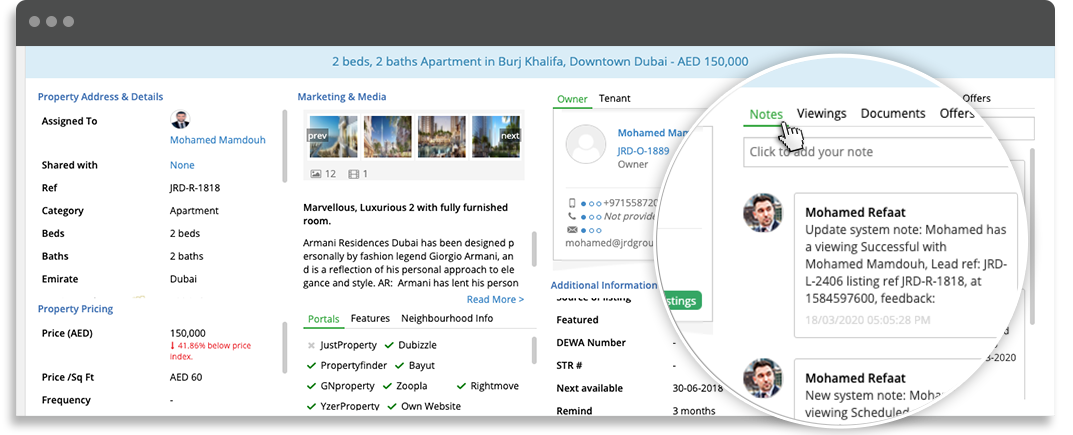Click the green check next to GNproperty
This screenshot has width=1073, height=435.
coord(311,386)
